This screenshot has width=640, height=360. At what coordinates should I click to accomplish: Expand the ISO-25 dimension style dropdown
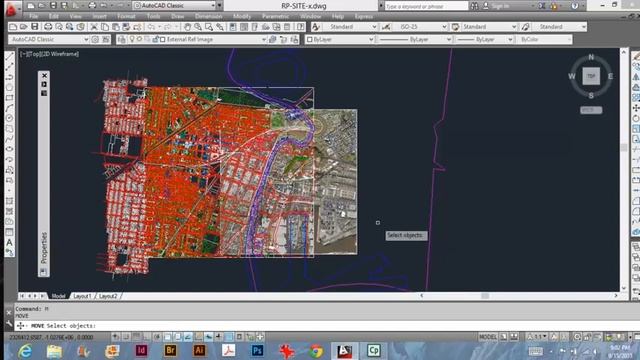point(444,27)
